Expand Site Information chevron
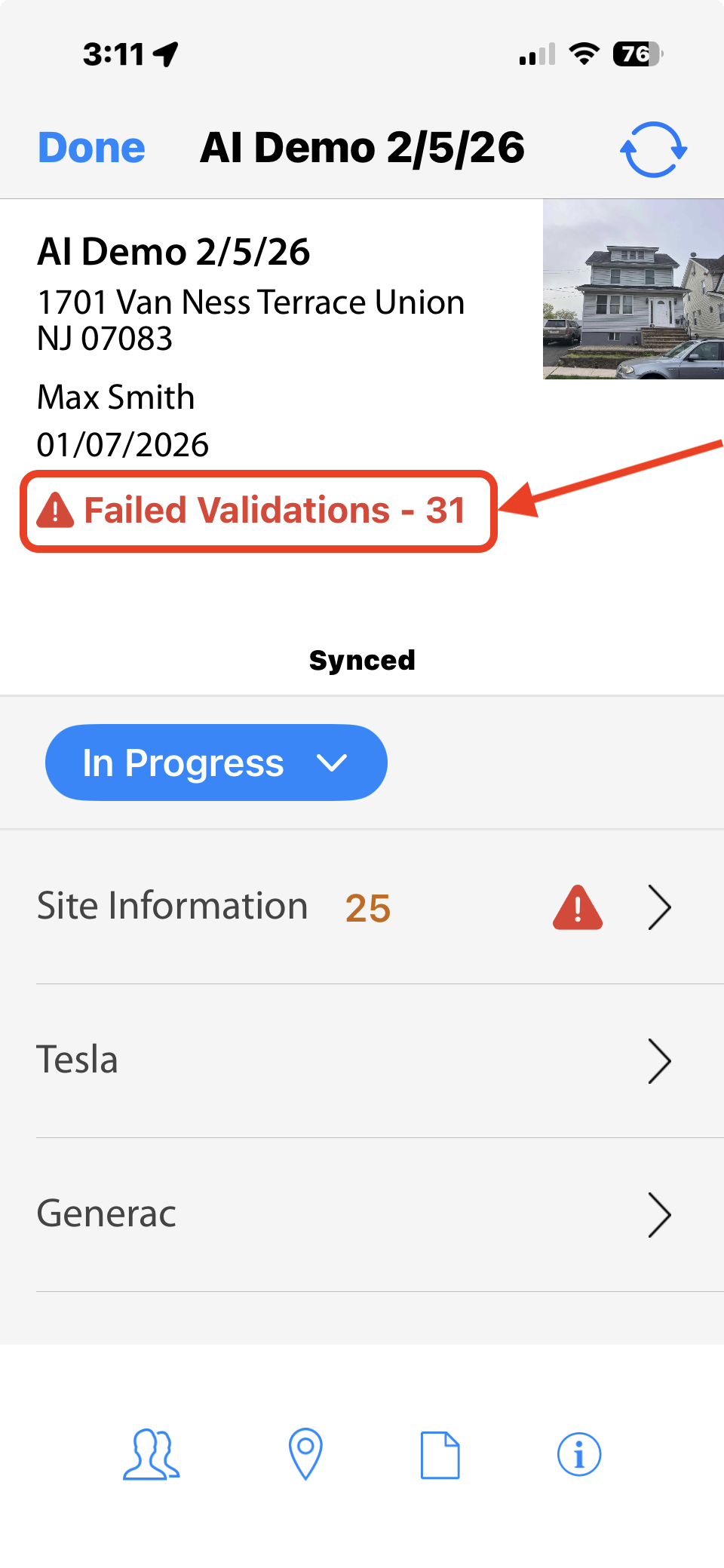This screenshot has height=1568, width=724. point(659,907)
